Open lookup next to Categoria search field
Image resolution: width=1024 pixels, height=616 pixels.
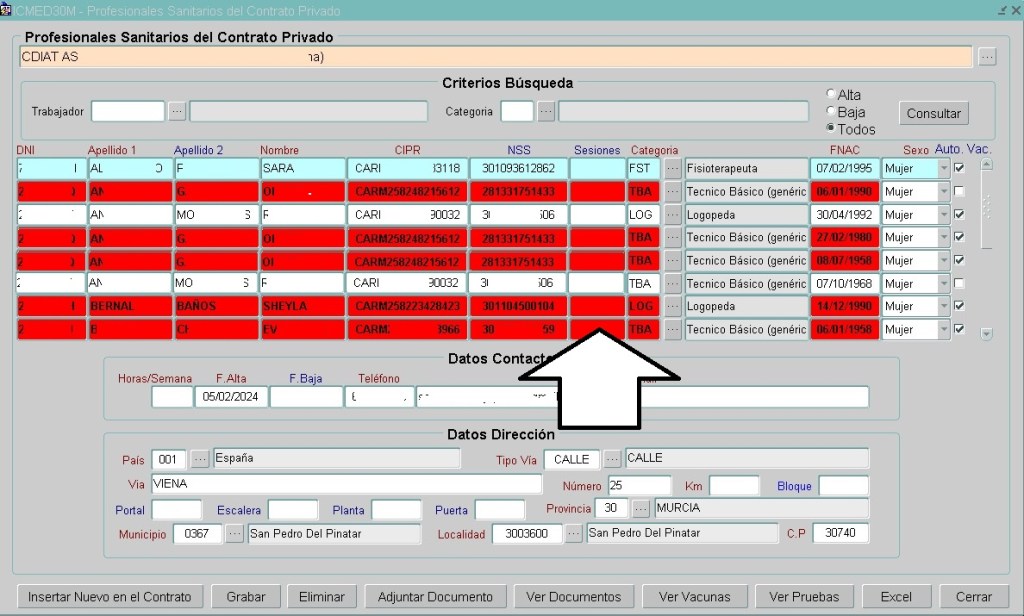point(546,112)
